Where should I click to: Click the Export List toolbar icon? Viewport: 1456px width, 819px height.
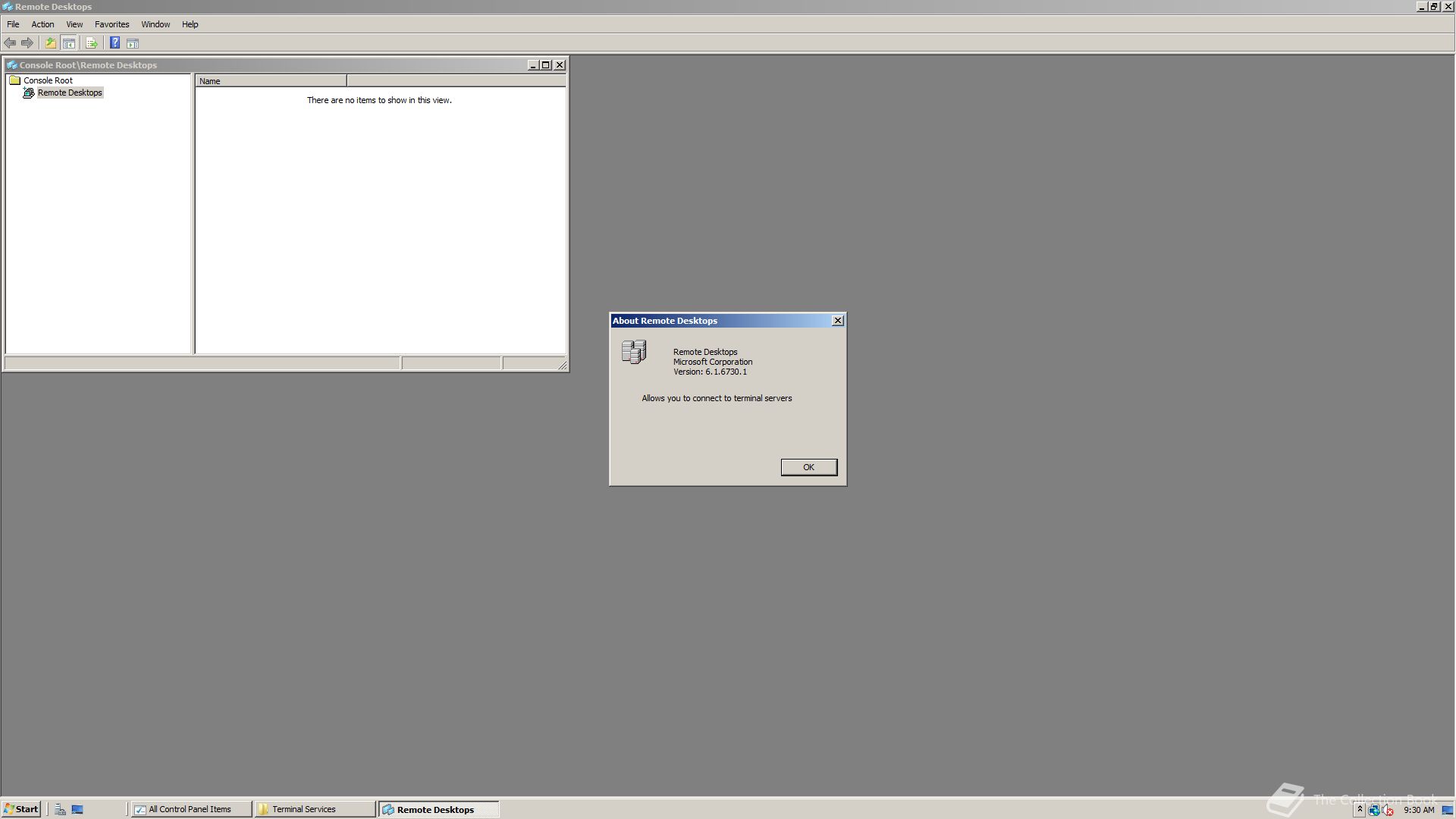[x=92, y=43]
